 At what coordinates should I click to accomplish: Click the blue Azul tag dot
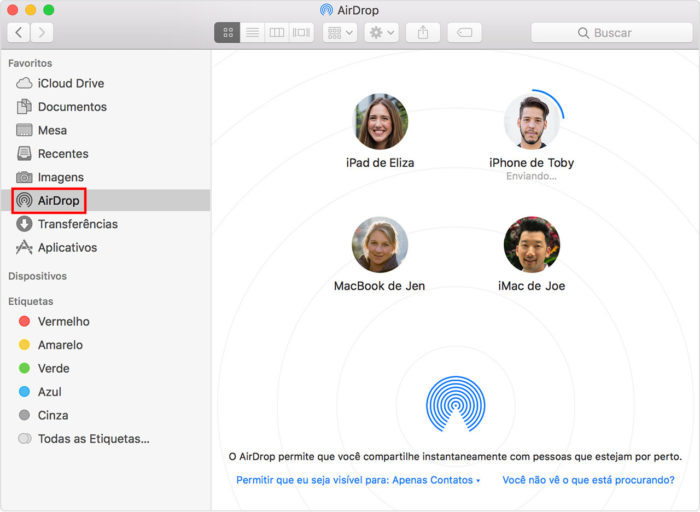tap(24, 391)
